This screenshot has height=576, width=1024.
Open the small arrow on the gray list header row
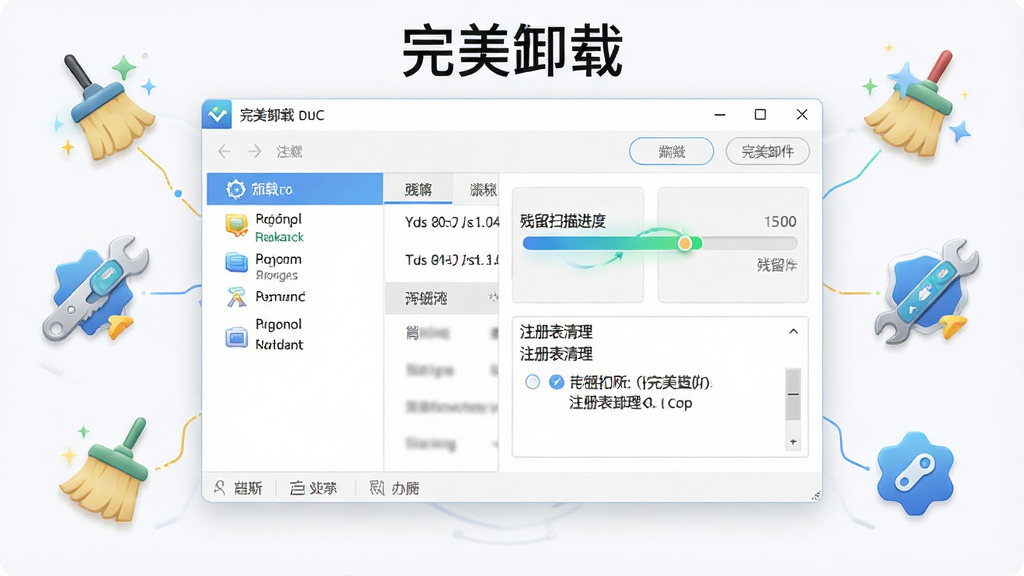tap(492, 298)
